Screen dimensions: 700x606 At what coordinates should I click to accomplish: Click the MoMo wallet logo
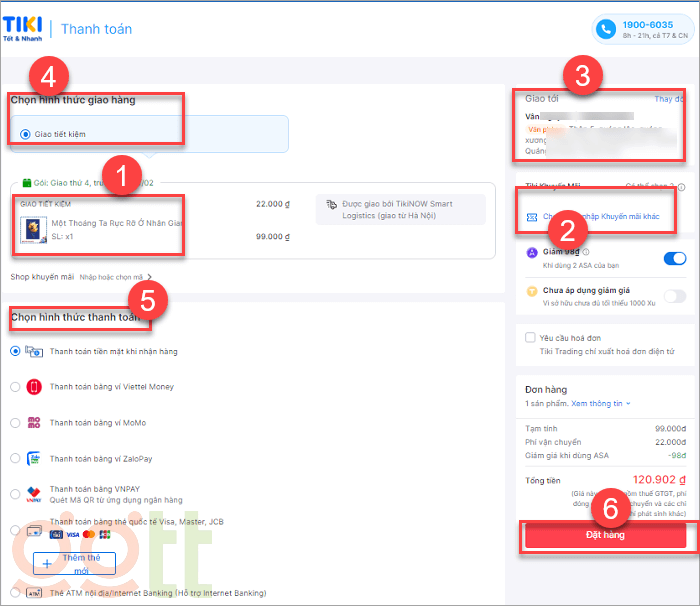coord(34,423)
